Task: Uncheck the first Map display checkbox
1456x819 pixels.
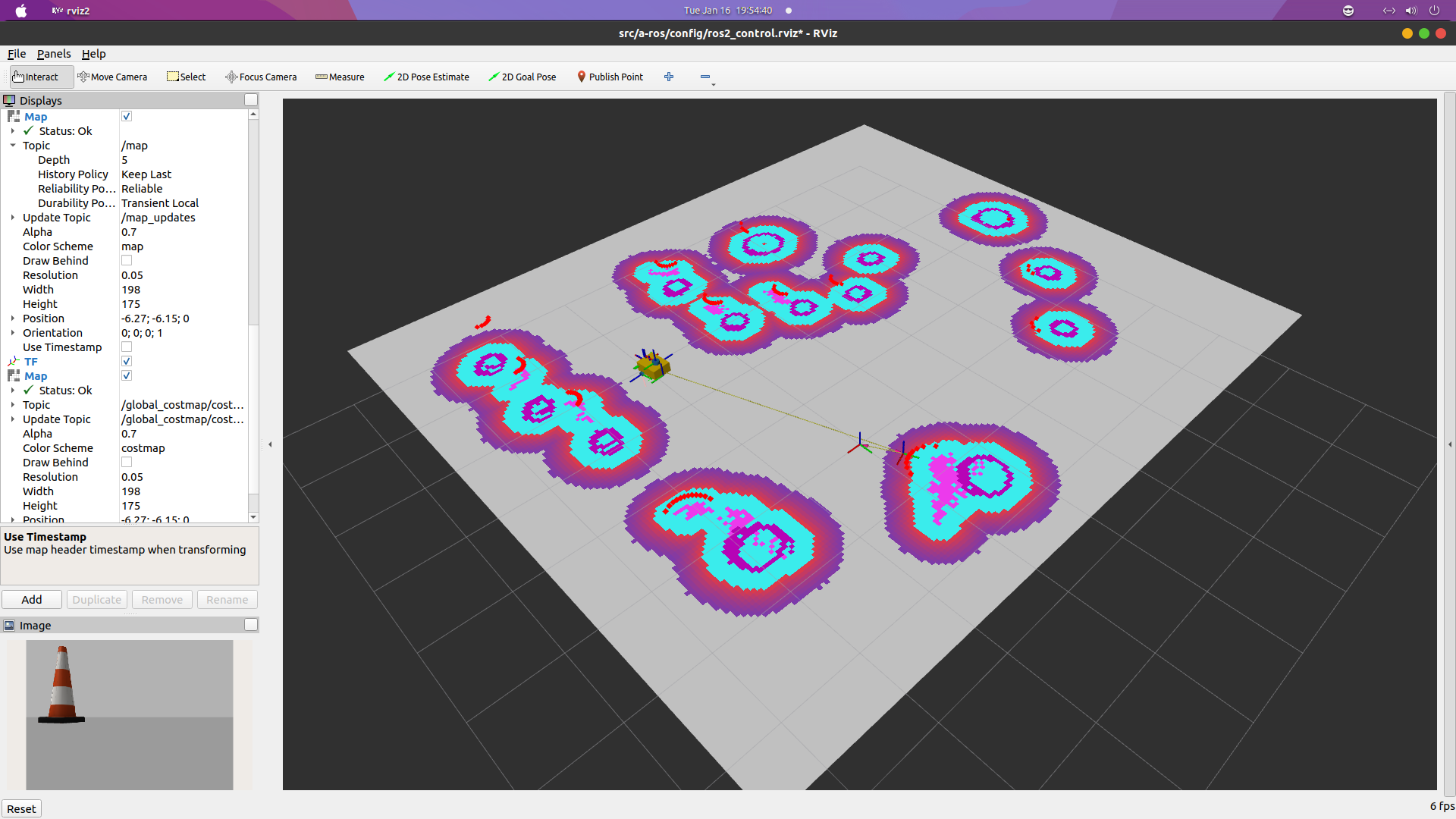Action: click(x=127, y=116)
